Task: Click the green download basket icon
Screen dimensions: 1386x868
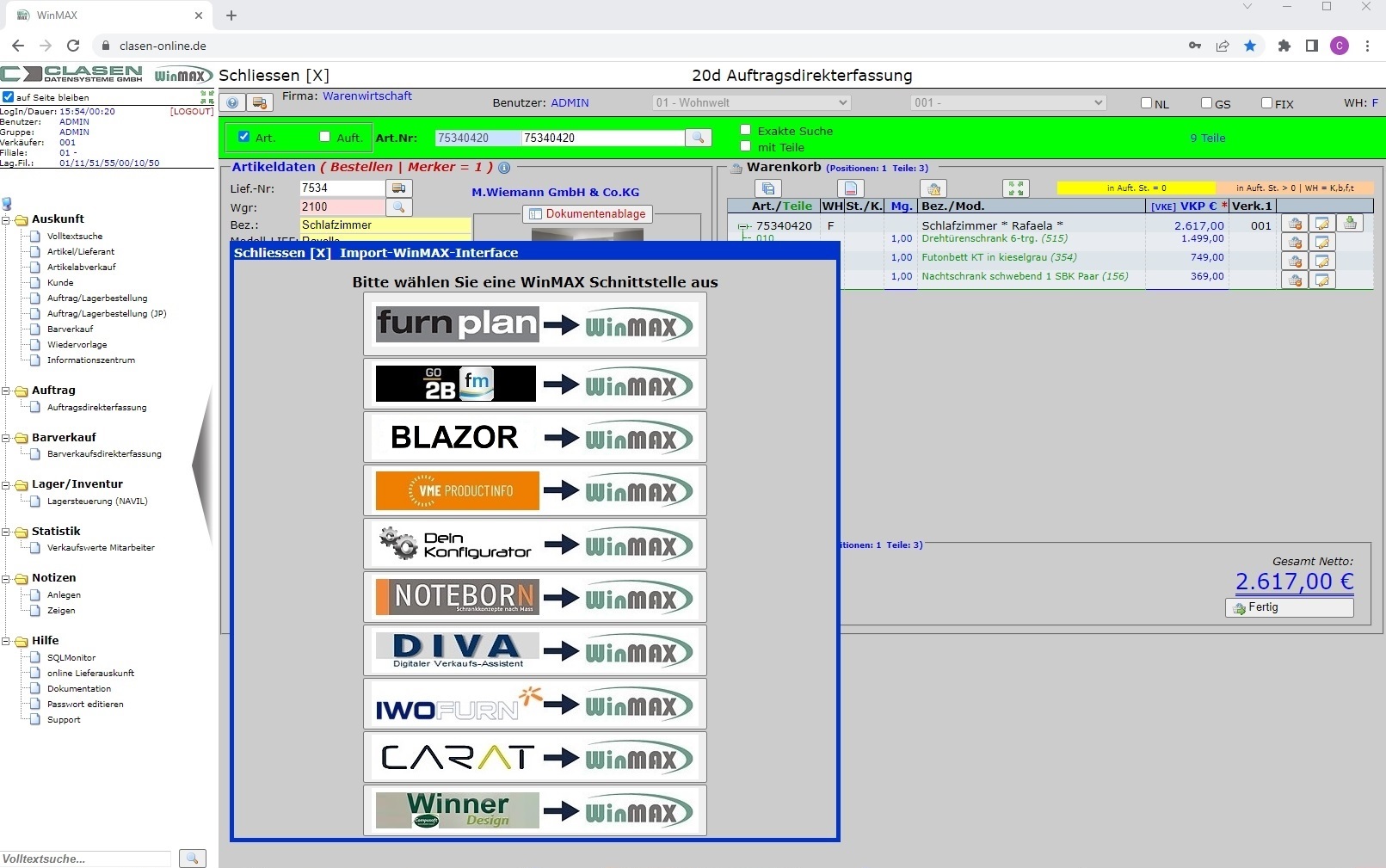Action: click(1350, 223)
